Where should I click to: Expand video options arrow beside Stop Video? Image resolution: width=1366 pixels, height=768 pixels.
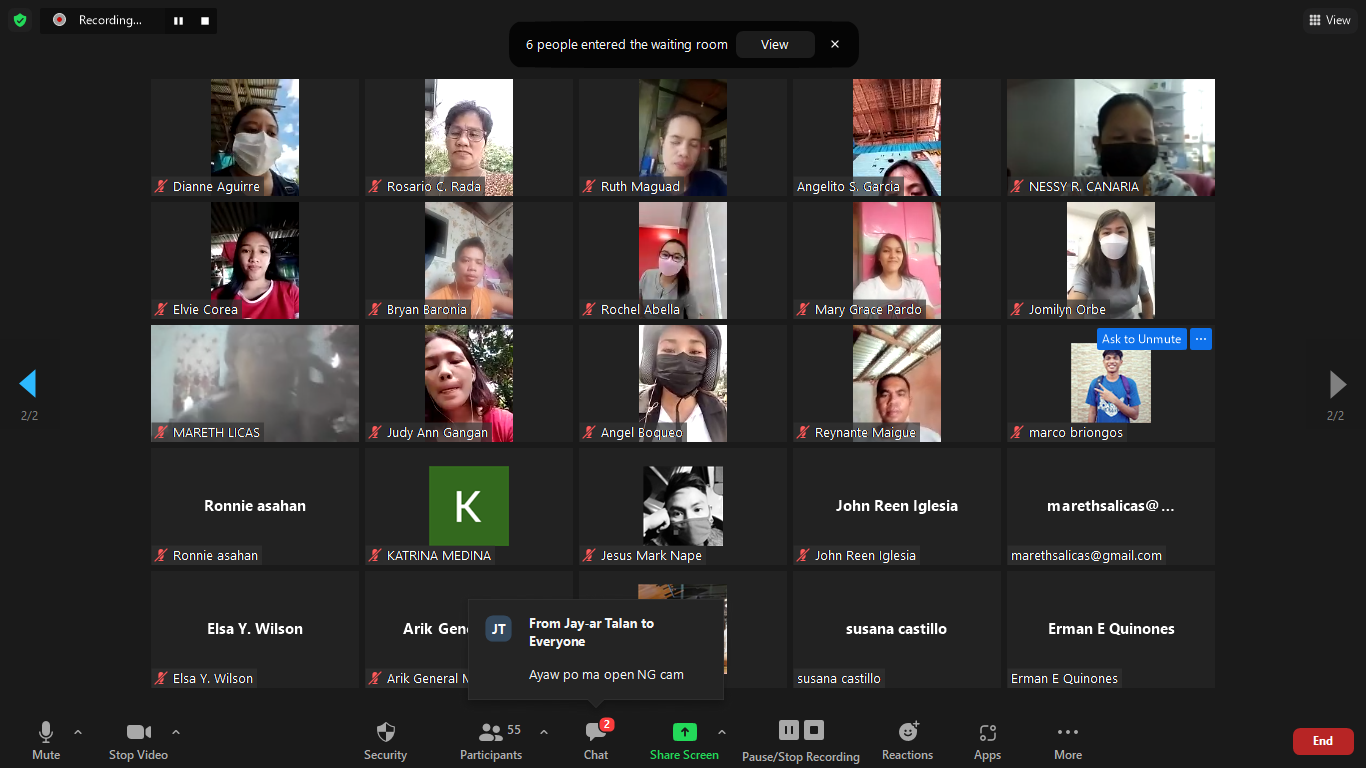[x=176, y=732]
